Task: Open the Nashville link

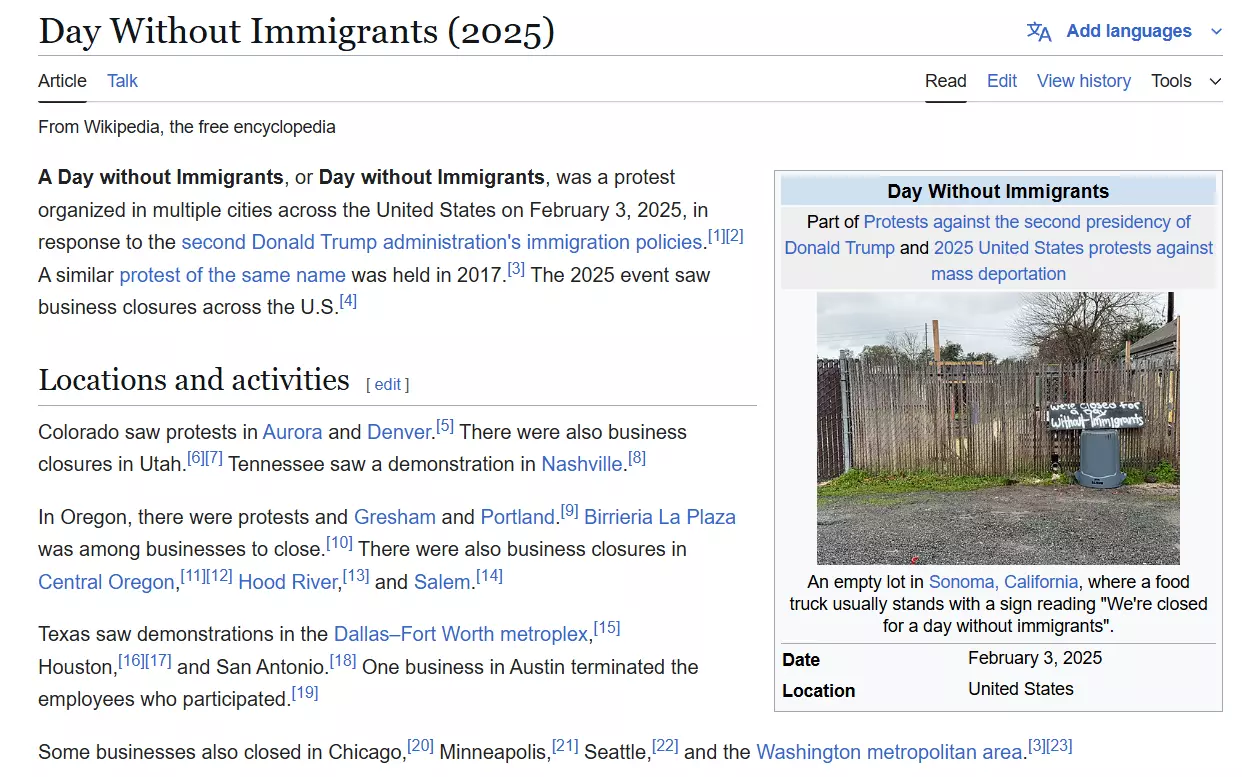Action: (582, 464)
